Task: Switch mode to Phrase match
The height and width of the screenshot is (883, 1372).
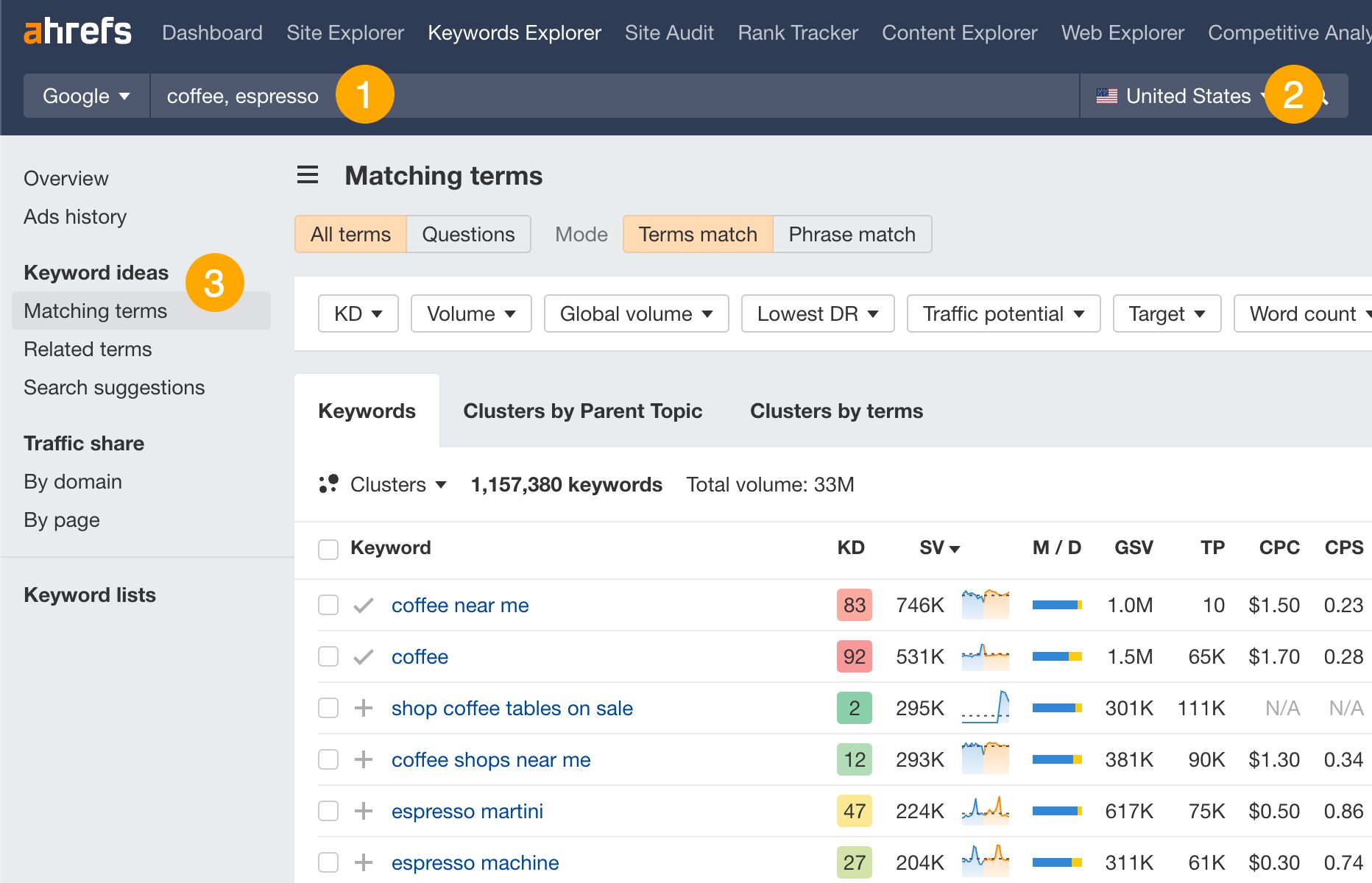Action: pos(852,234)
